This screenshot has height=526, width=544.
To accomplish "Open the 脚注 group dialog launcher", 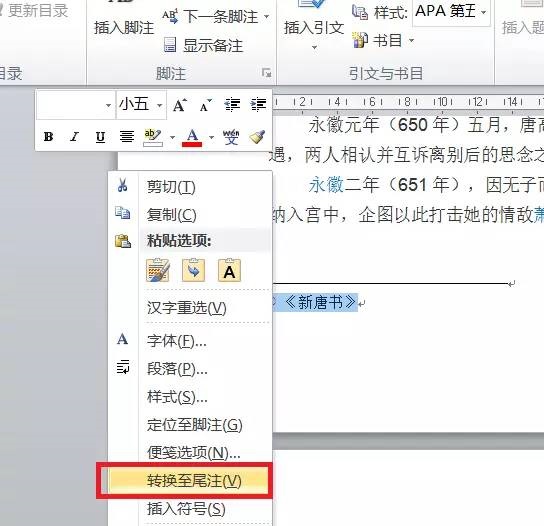I will 266,73.
